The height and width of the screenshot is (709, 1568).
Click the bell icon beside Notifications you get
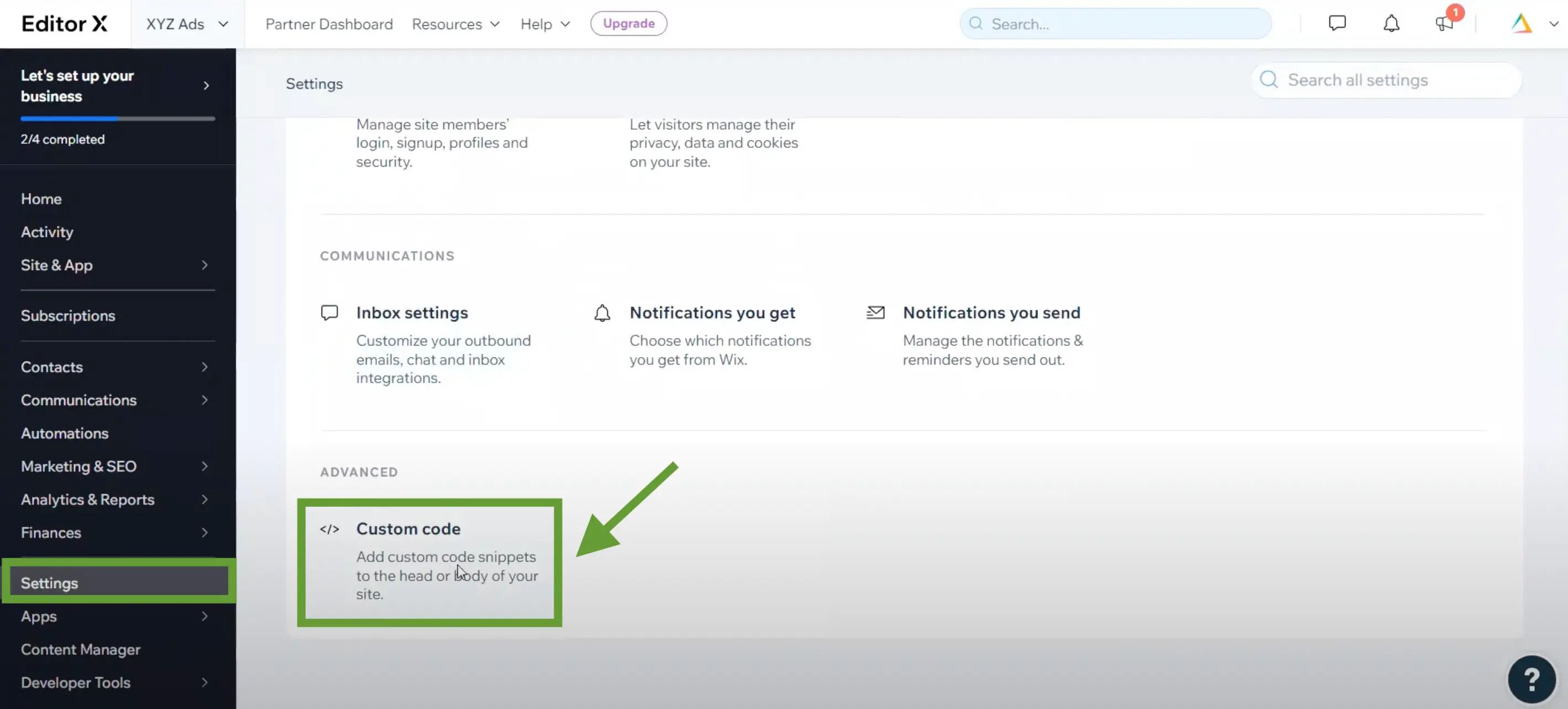point(602,312)
